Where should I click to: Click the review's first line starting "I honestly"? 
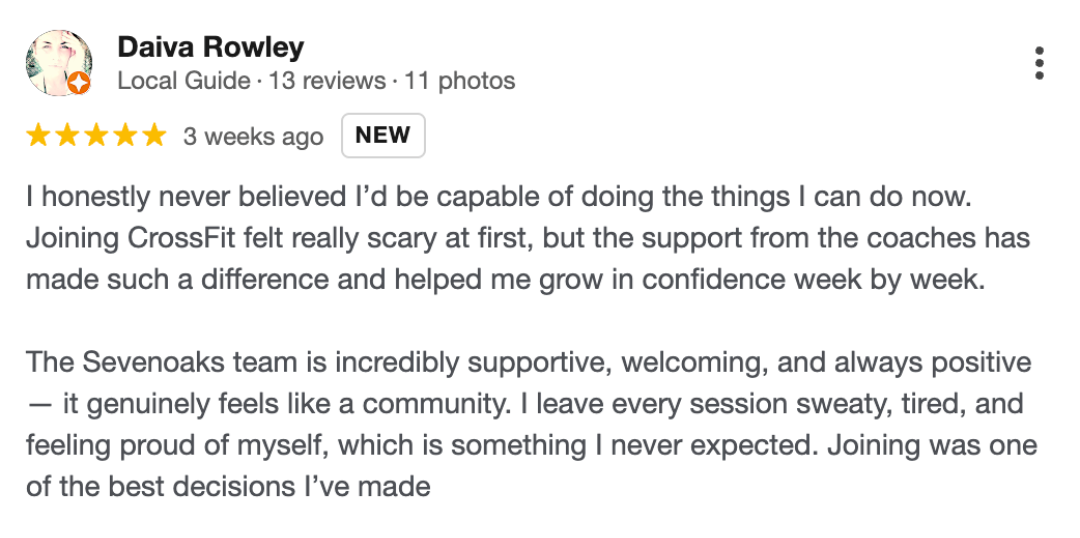498,197
